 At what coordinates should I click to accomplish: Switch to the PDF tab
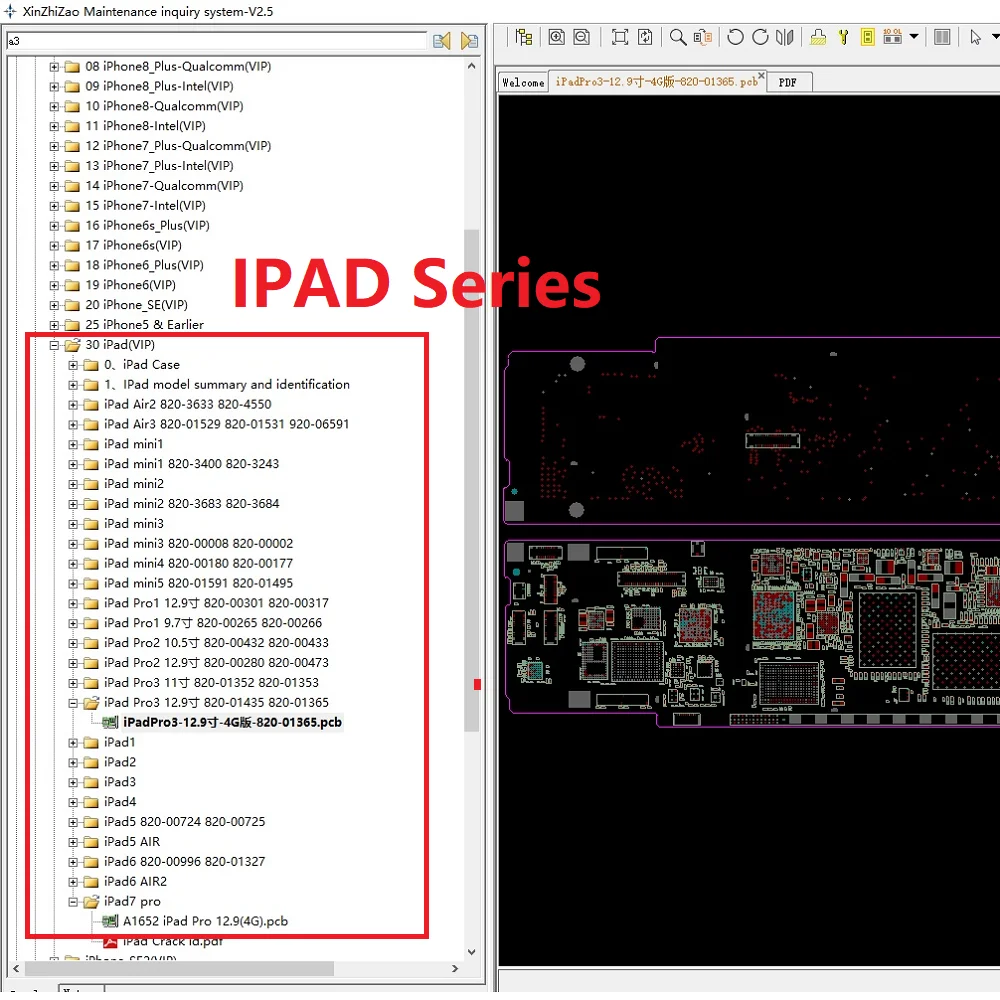click(788, 82)
